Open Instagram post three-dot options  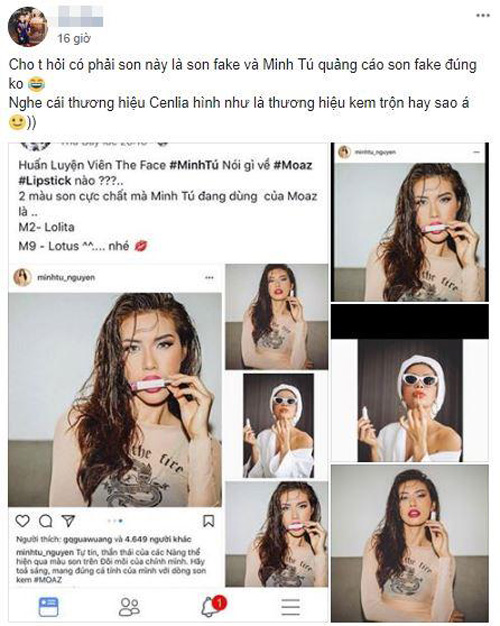click(x=209, y=277)
